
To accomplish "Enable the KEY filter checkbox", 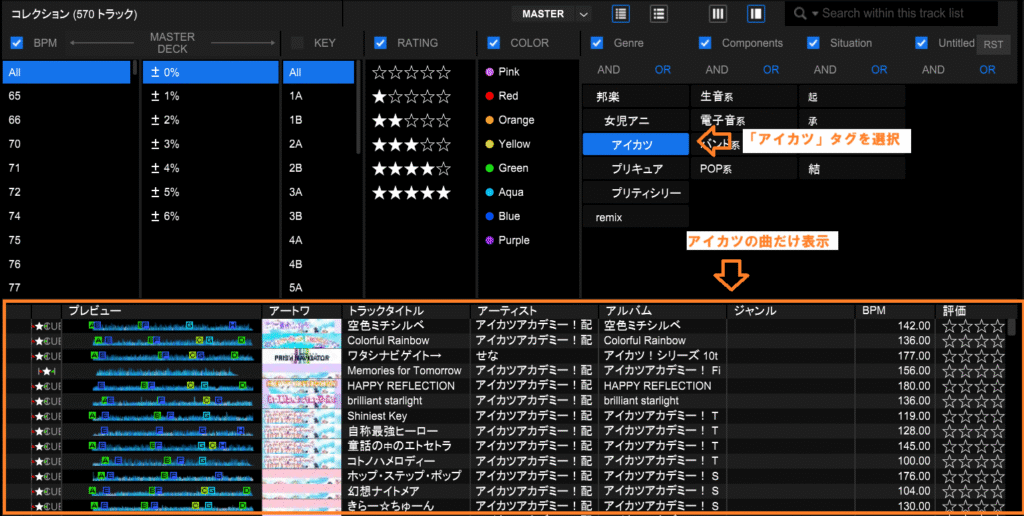I will tap(297, 43).
